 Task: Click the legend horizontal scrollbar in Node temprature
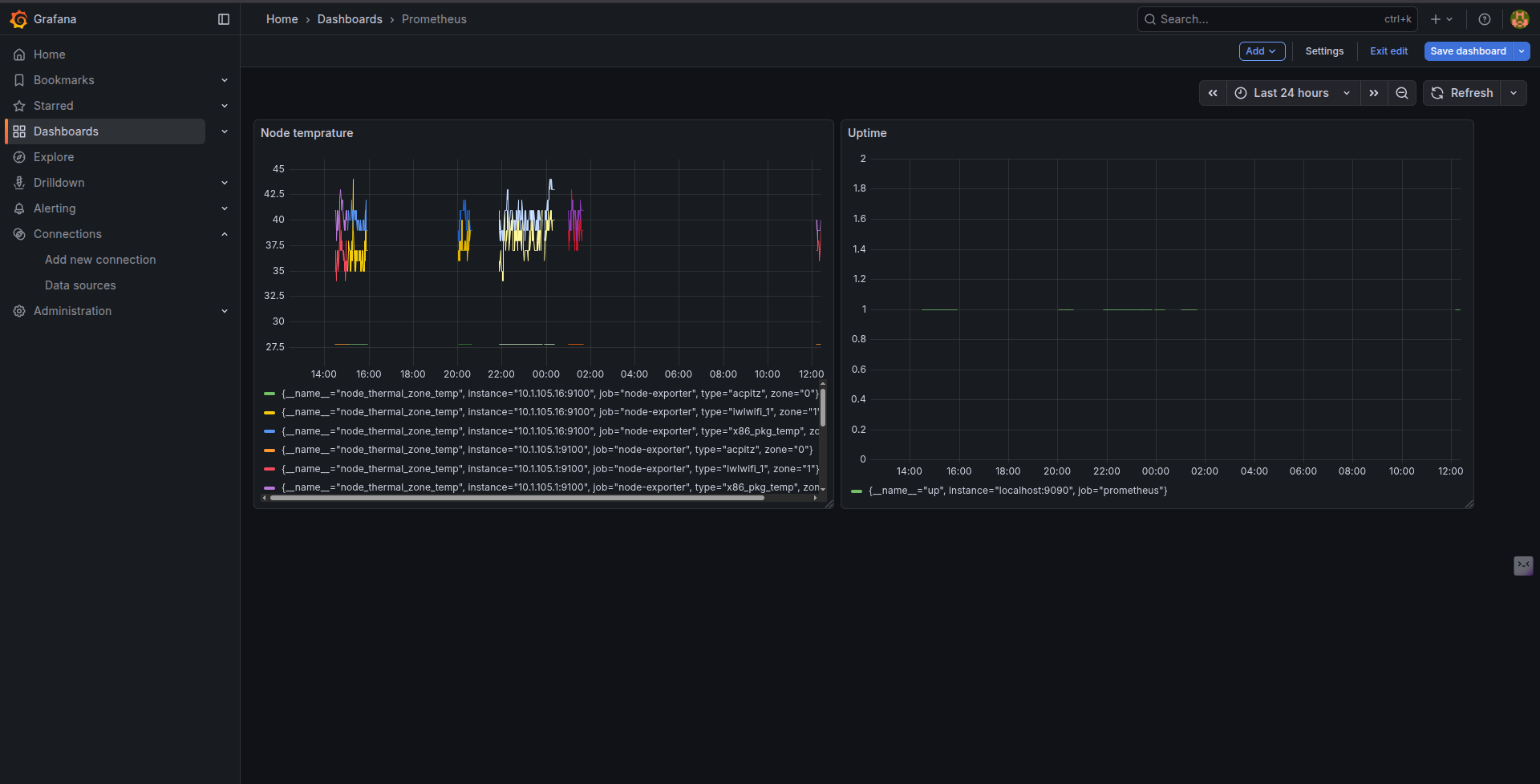(517, 498)
